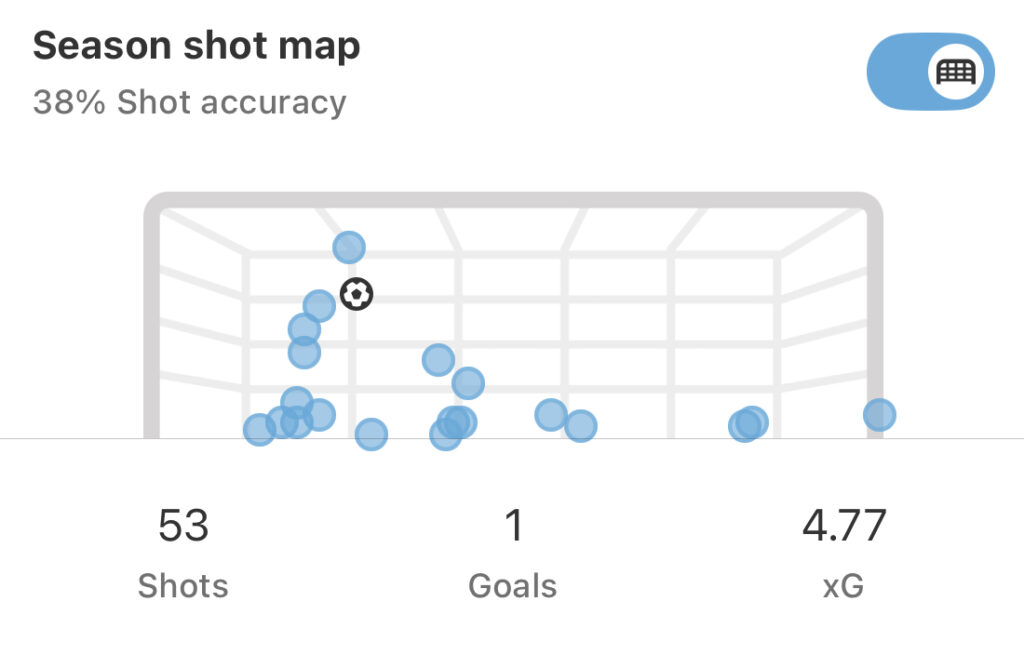This screenshot has height=655, width=1024.
Task: Click the 38% Shot accuracy text
Action: [x=189, y=103]
